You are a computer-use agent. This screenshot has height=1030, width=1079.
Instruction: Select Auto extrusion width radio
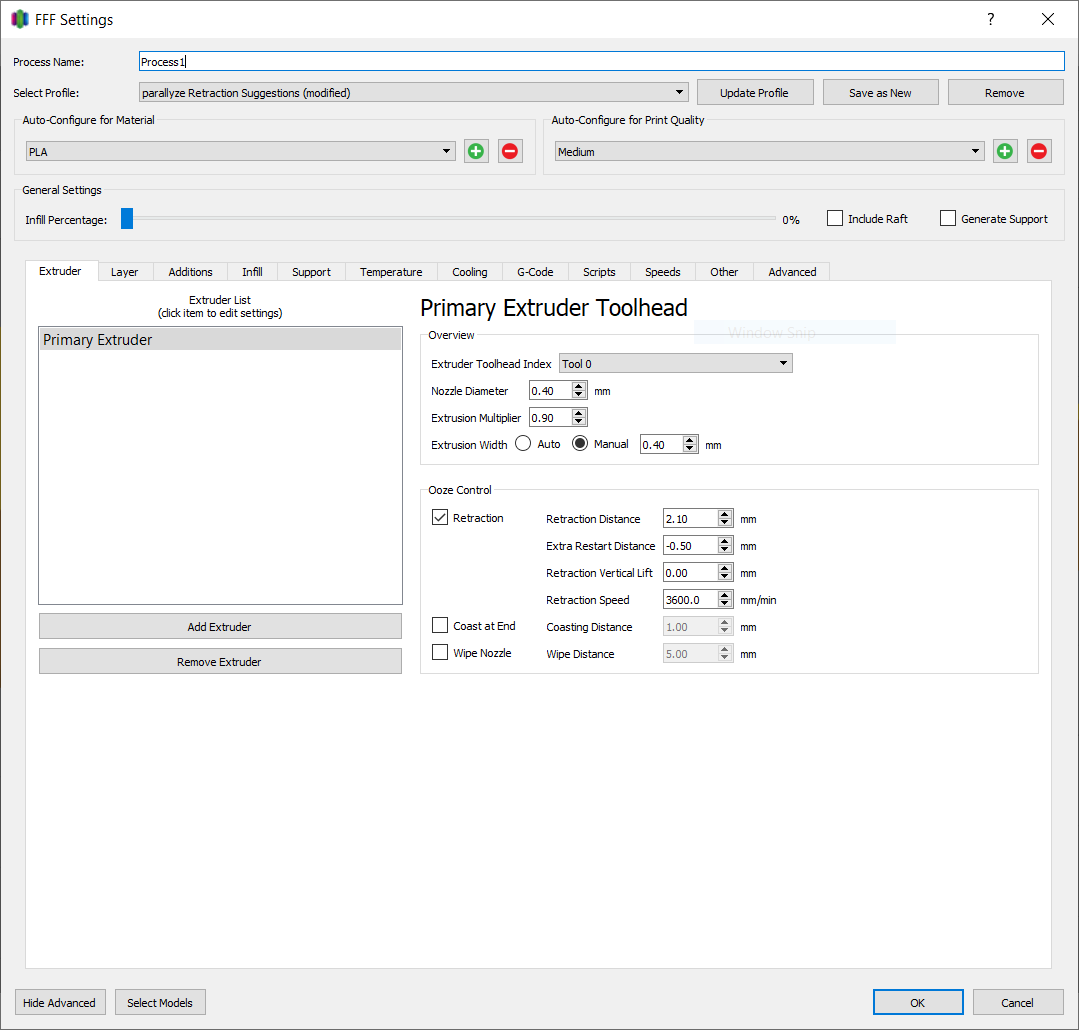point(523,444)
